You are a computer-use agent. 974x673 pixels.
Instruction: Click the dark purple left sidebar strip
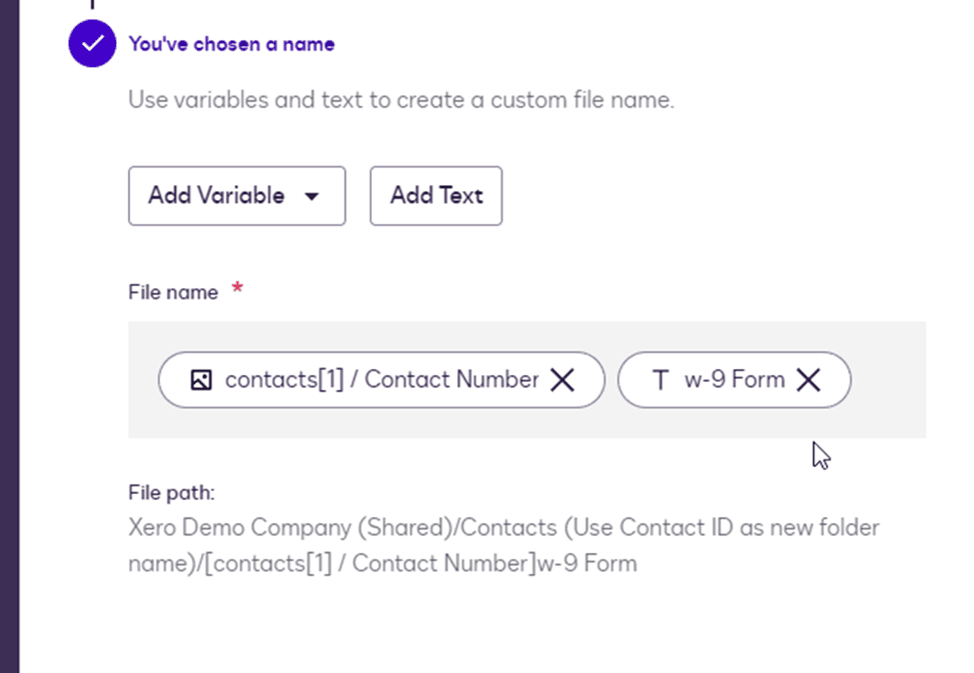tap(9, 336)
